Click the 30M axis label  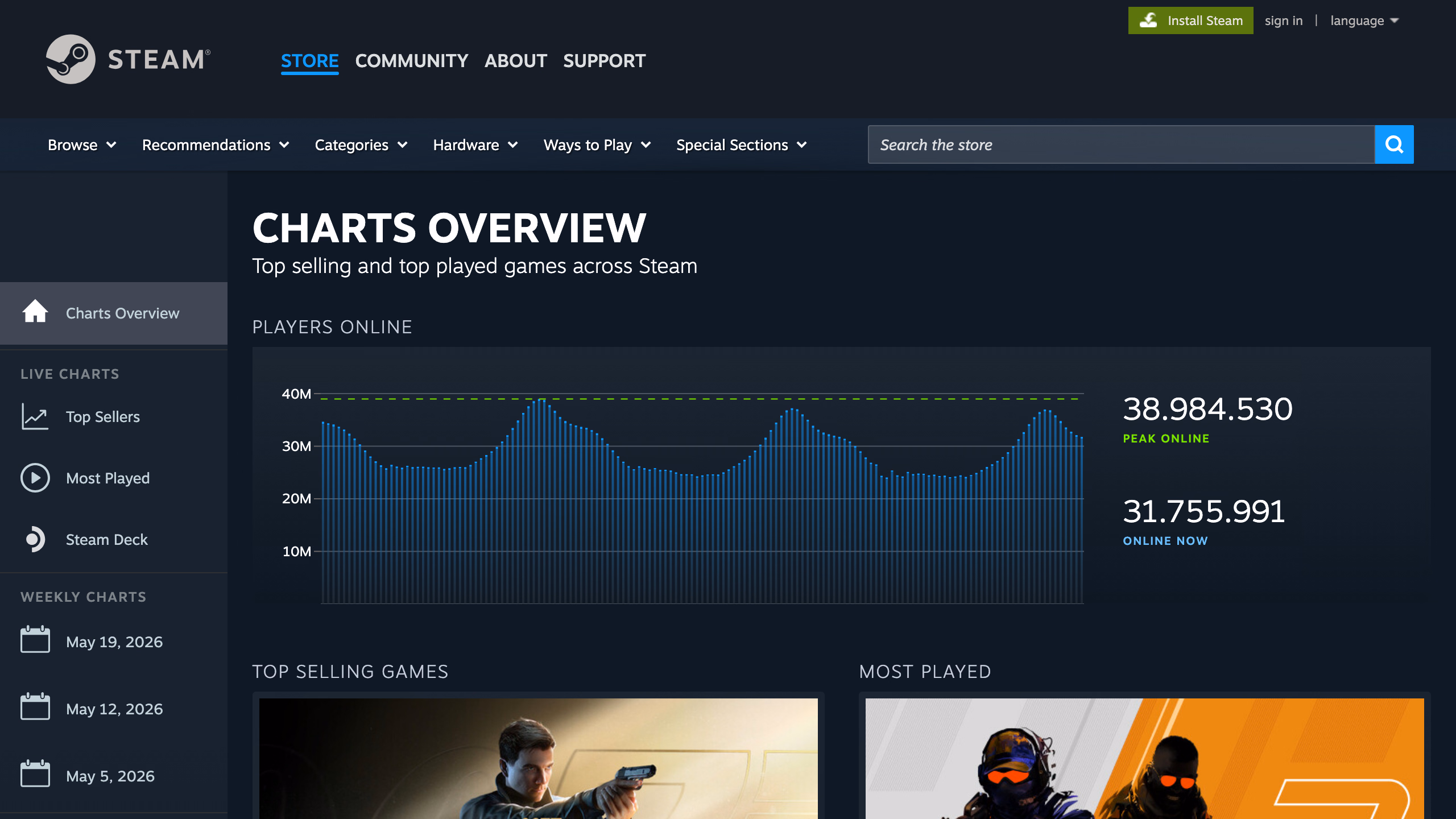pyautogui.click(x=296, y=446)
